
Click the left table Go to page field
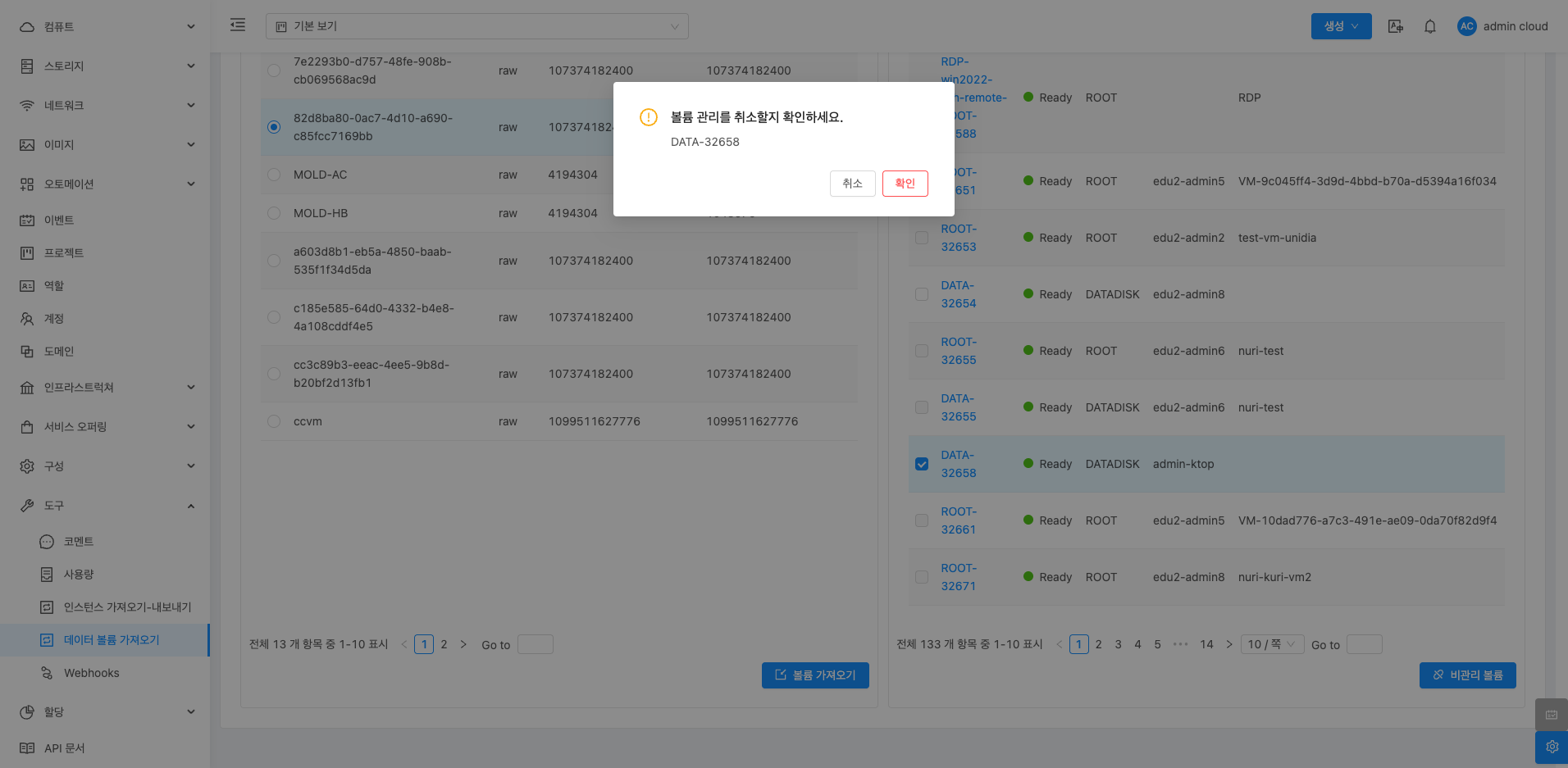[x=536, y=644]
